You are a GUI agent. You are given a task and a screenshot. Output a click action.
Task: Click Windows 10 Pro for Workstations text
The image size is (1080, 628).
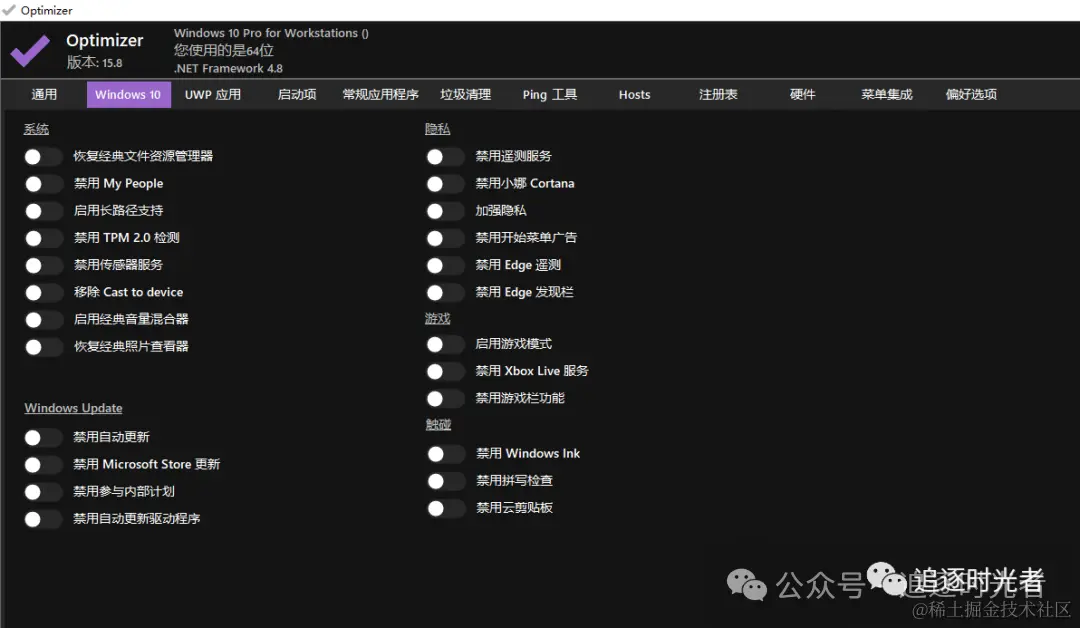(x=271, y=33)
